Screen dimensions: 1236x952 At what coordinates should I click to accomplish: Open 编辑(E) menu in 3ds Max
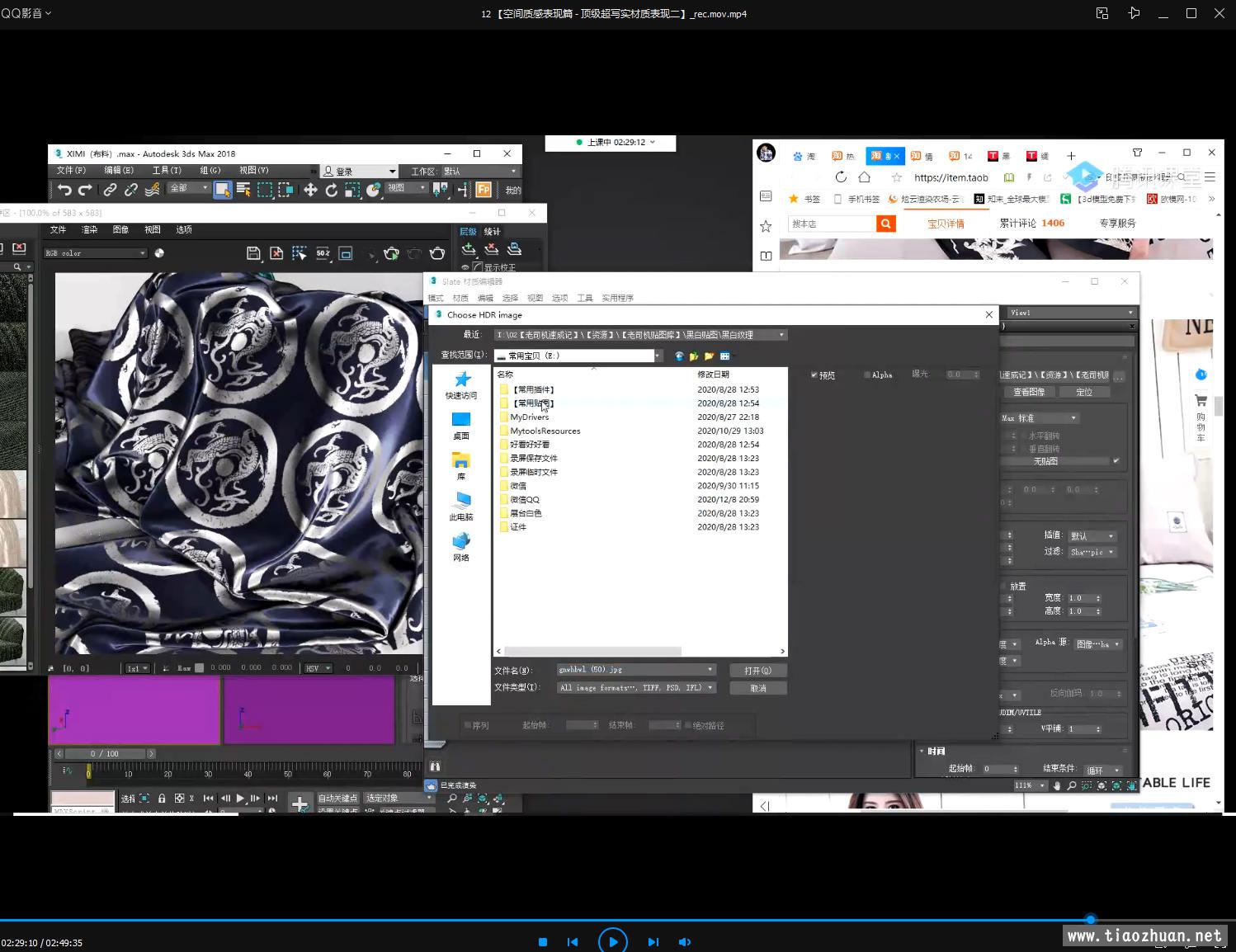click(119, 171)
